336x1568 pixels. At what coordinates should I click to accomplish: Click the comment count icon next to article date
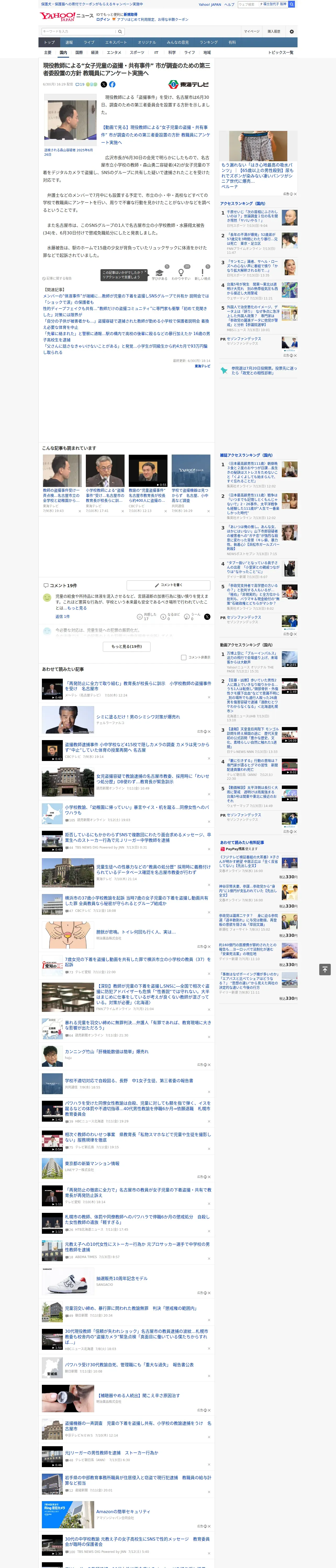80,85
